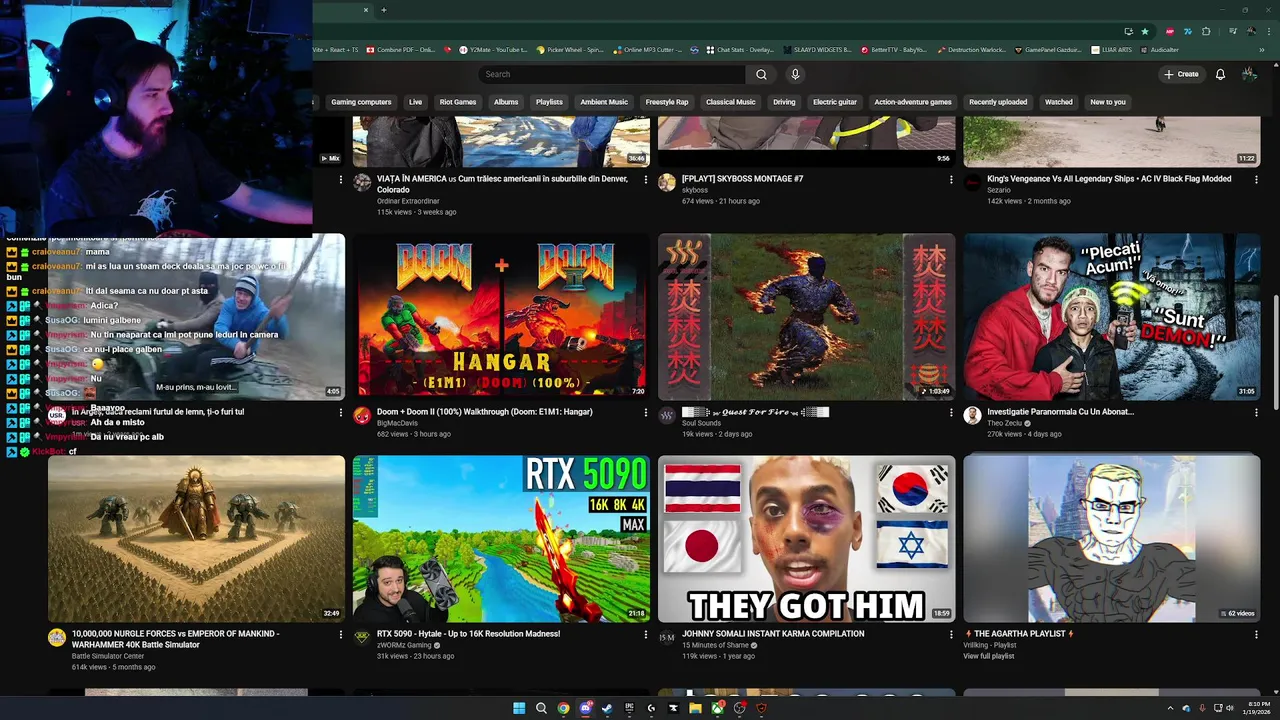The width and height of the screenshot is (1280, 720).
Task: Open File Explorer from the taskbar
Action: tap(695, 708)
